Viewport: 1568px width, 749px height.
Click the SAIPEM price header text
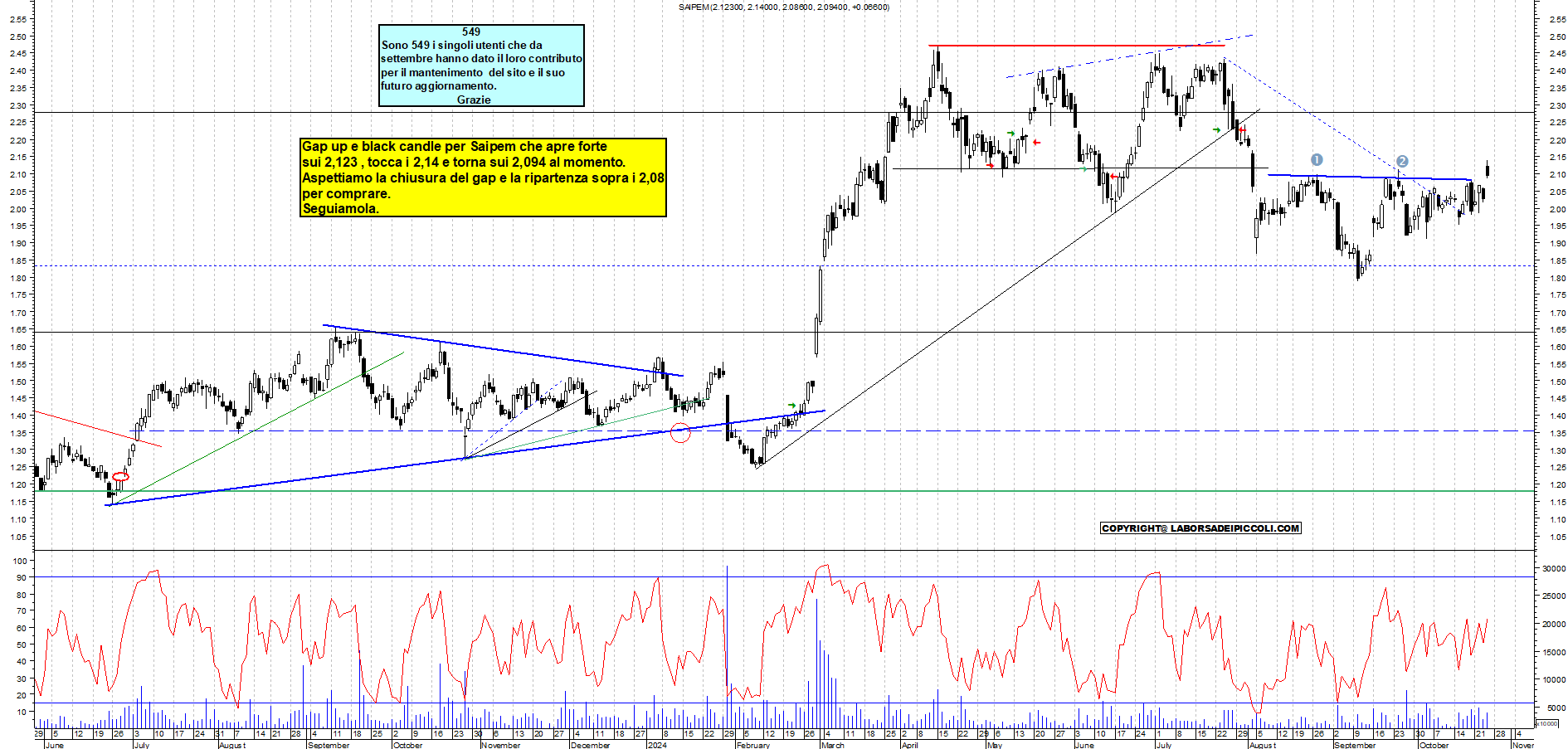(783, 7)
